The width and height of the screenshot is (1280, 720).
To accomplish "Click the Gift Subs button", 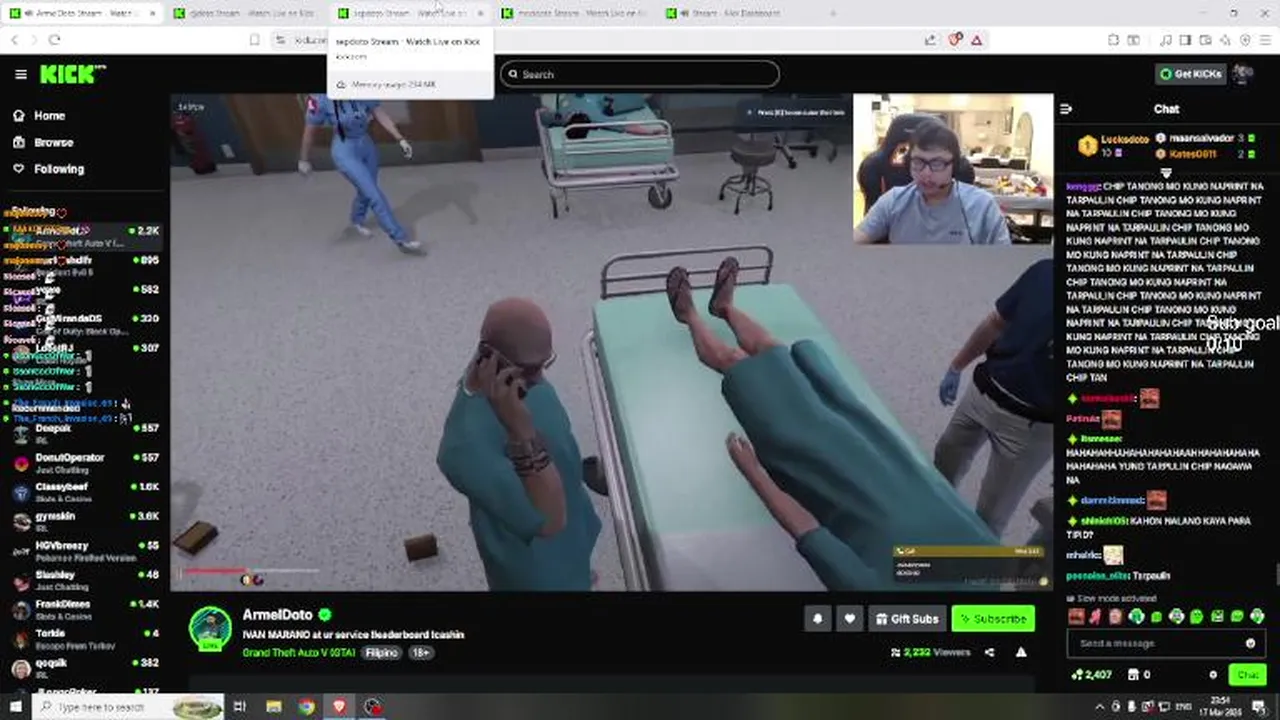I will [x=907, y=619].
